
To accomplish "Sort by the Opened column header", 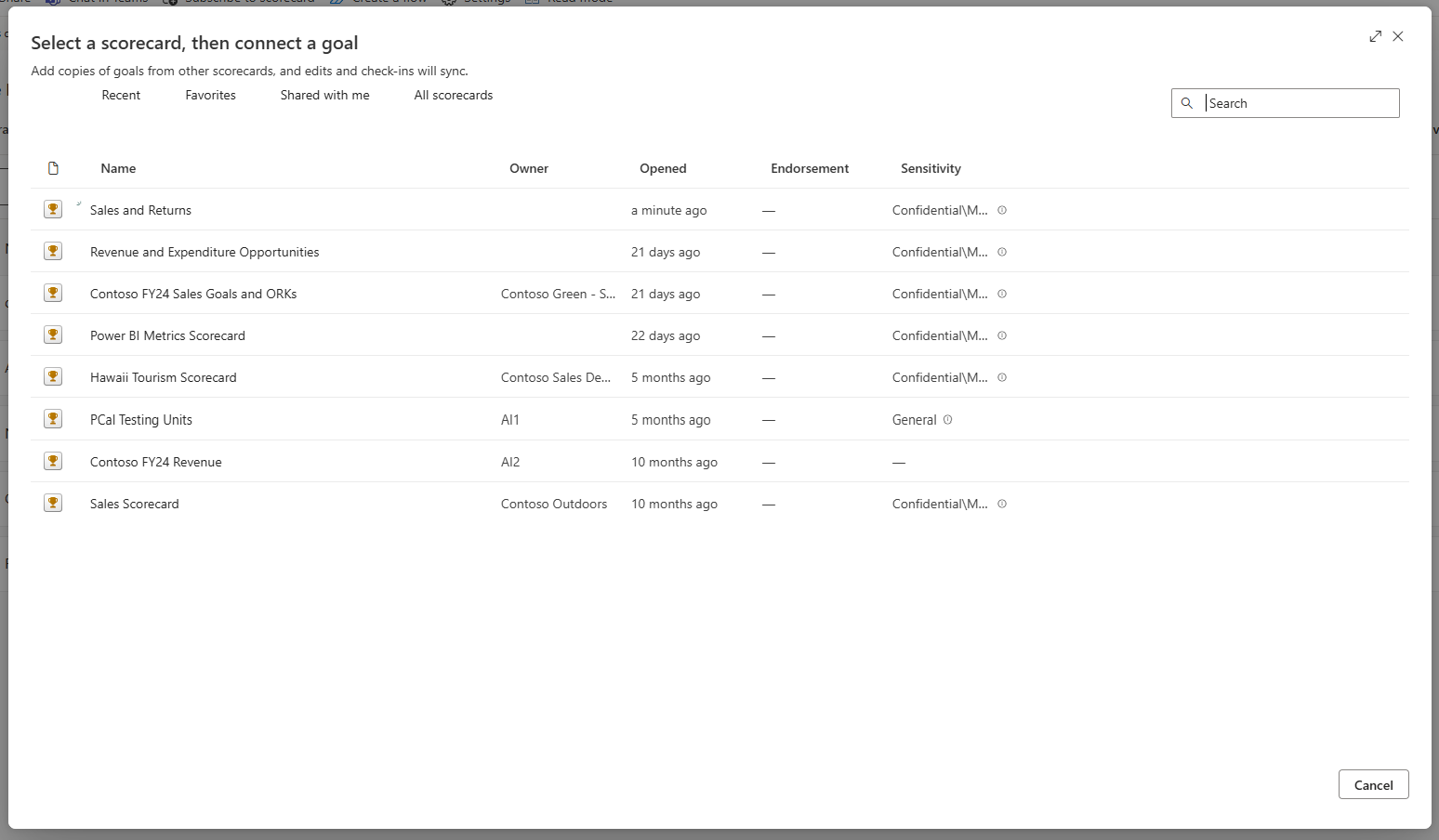I will click(x=663, y=168).
